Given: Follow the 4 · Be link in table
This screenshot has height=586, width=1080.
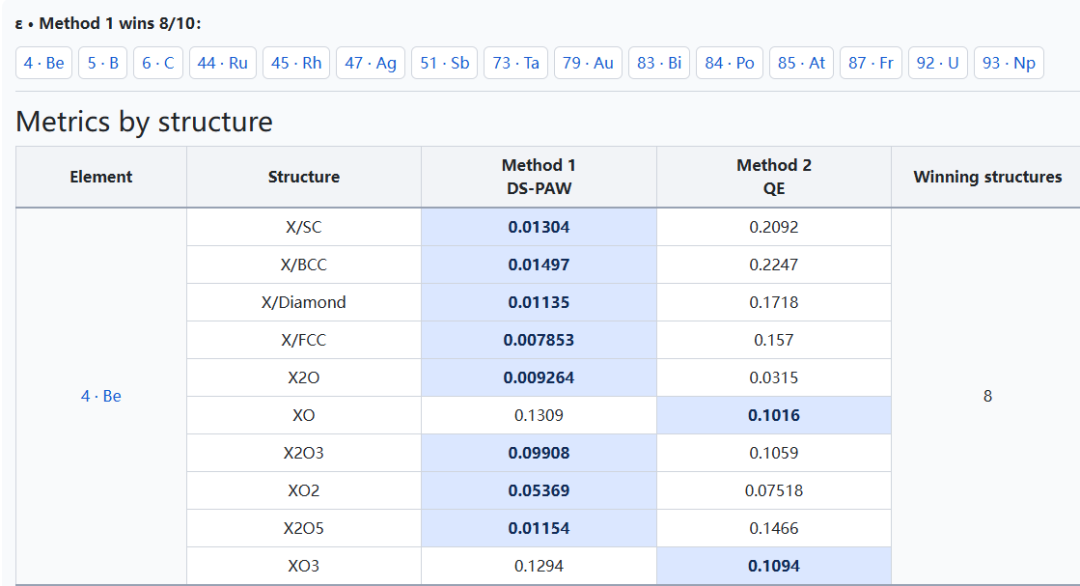Looking at the screenshot, I should coord(101,396).
